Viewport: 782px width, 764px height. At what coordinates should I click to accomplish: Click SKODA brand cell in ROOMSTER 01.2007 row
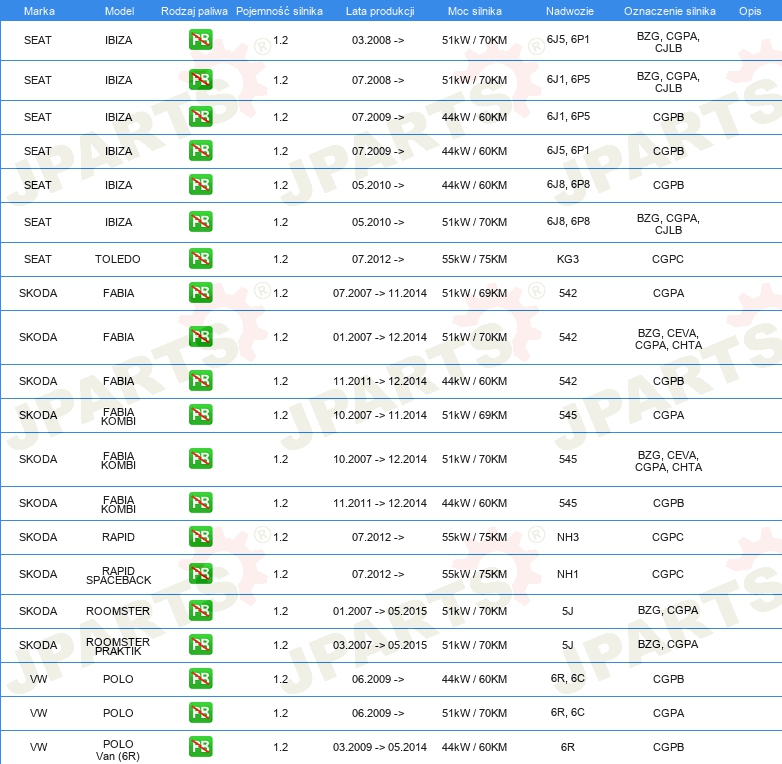point(38,611)
